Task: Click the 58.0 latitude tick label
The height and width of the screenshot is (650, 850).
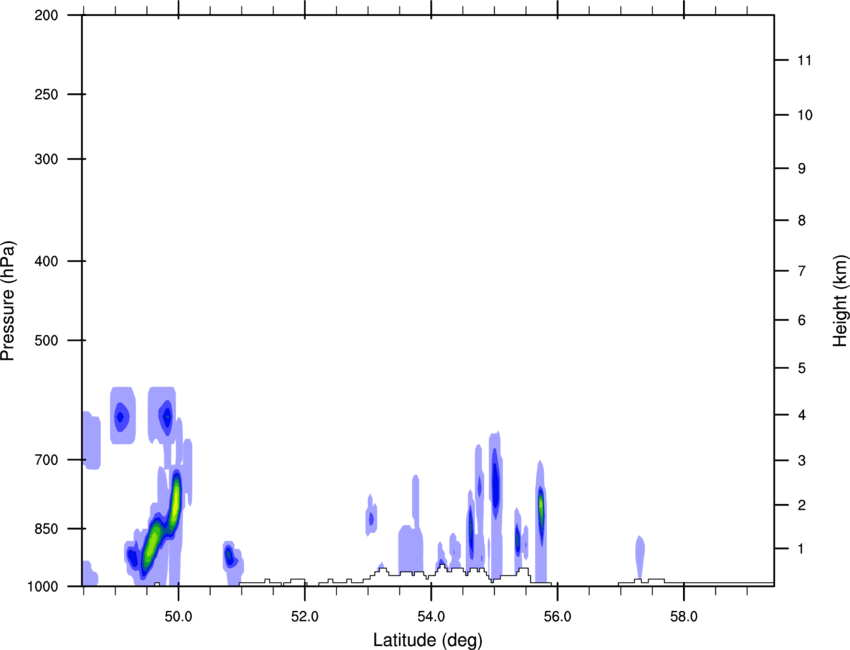Action: coord(684,617)
